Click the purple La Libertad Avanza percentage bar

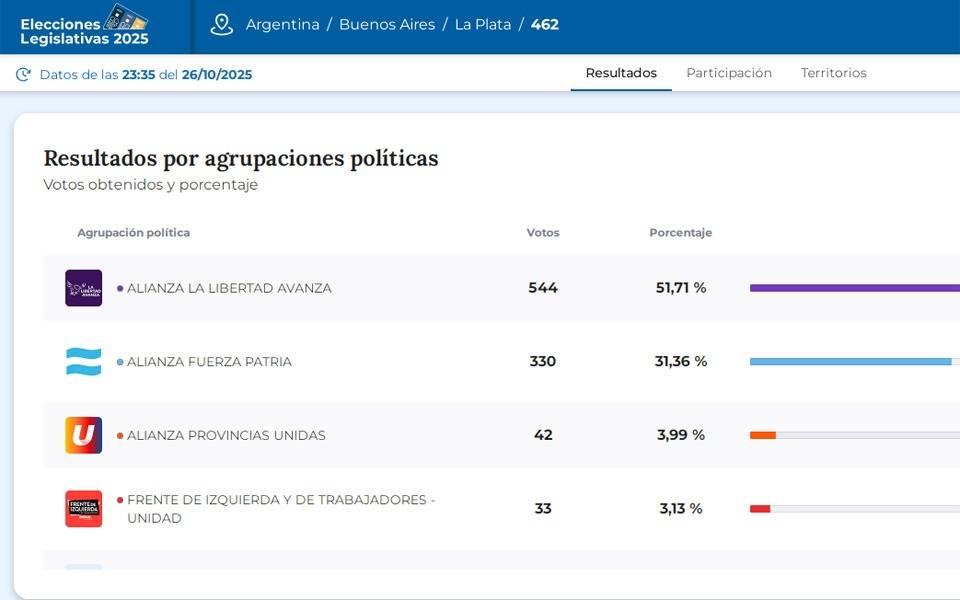tap(854, 288)
